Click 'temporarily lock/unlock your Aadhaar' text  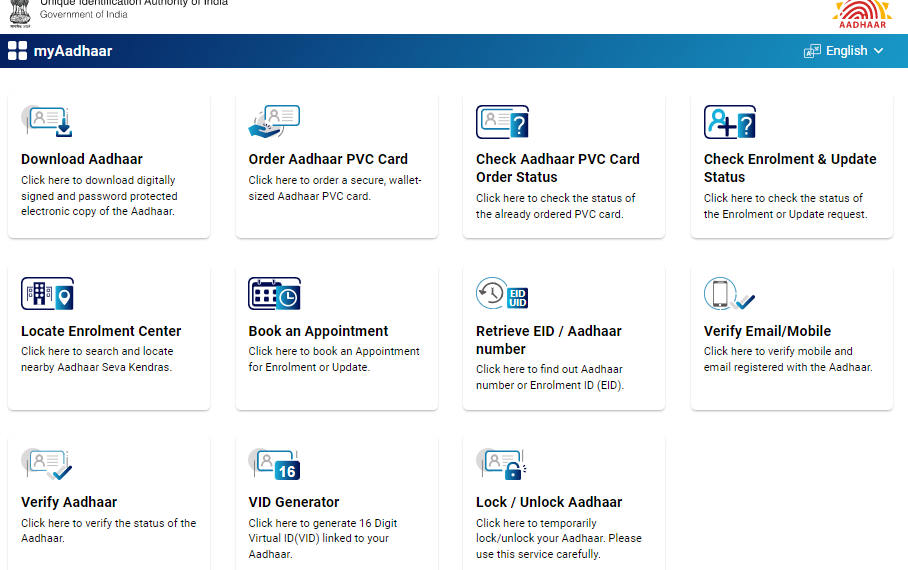[x=559, y=539]
